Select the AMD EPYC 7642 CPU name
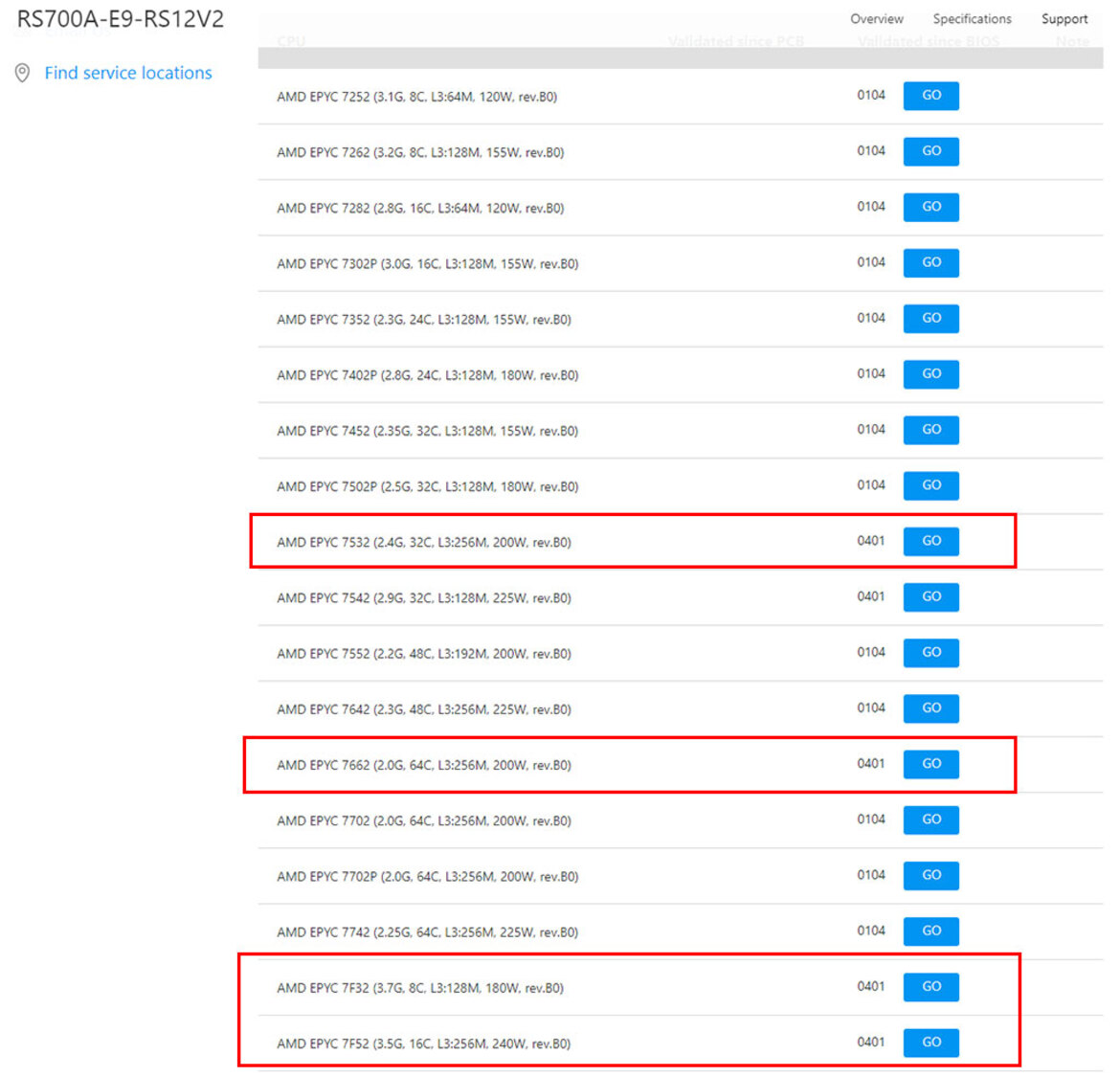Screen dimensions: 1120x1077 (x=424, y=710)
